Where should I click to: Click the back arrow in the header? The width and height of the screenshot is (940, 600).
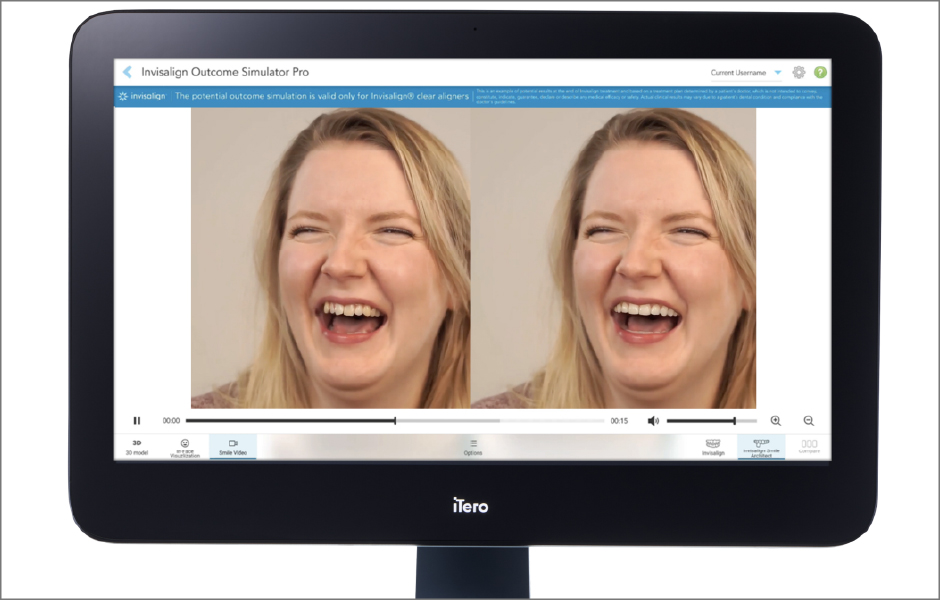point(127,72)
